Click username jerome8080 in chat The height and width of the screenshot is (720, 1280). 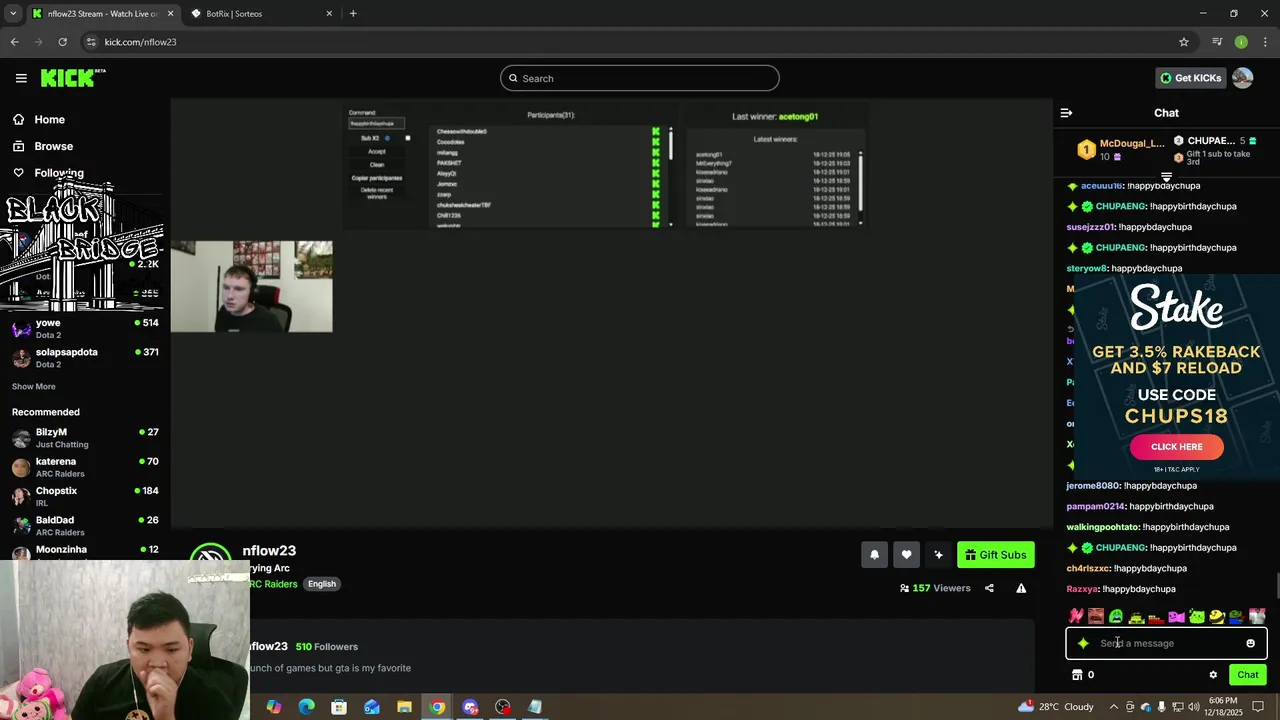tap(1092, 486)
